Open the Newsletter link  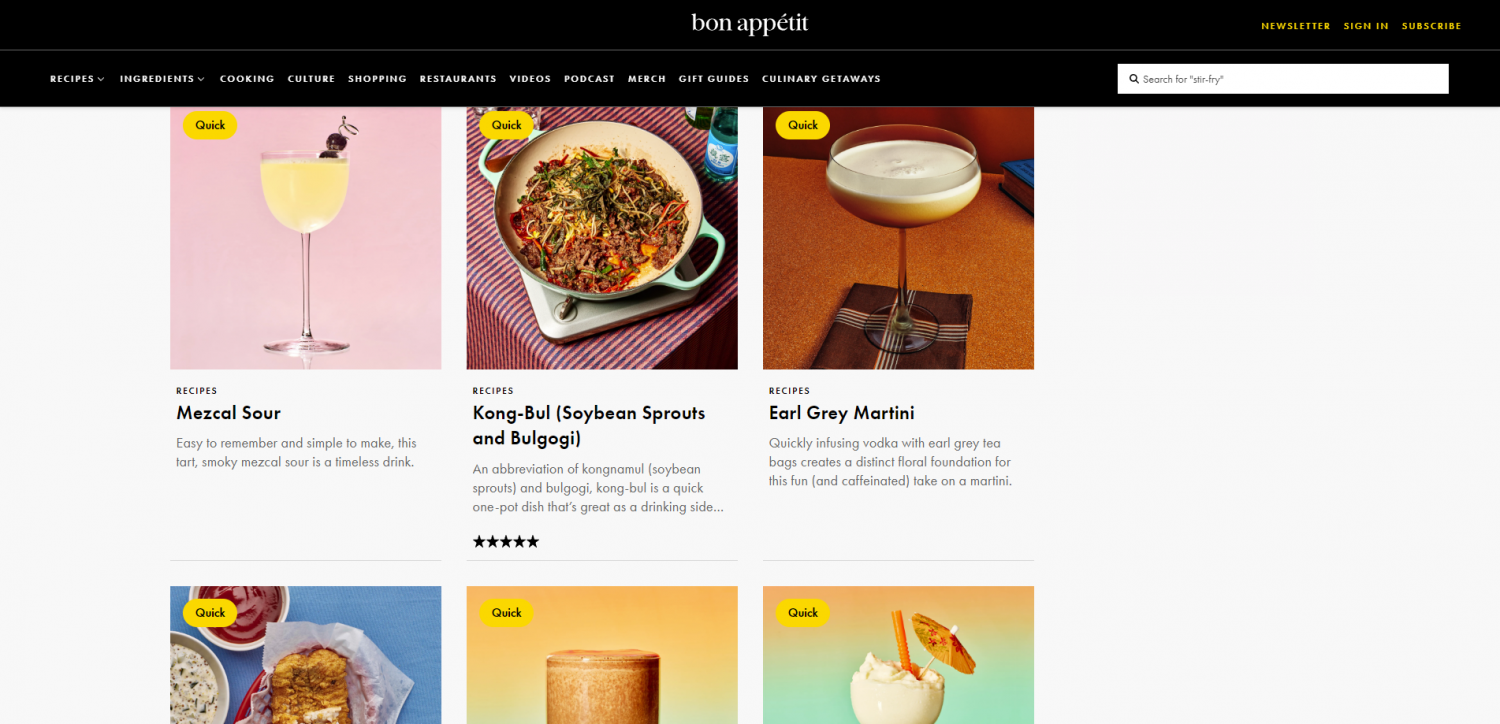[1296, 26]
